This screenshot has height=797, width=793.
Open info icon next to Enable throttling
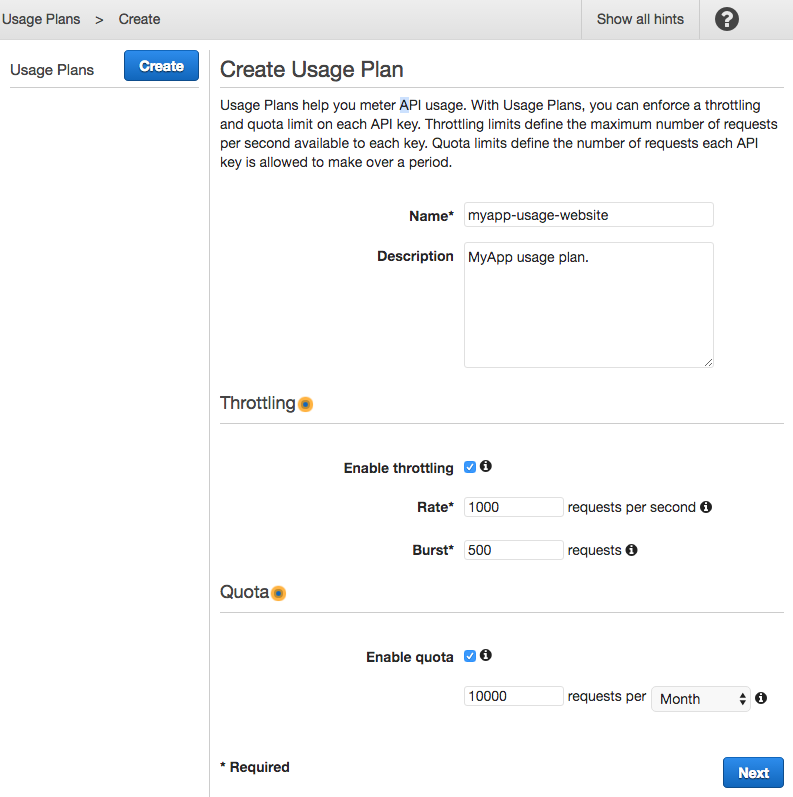tap(485, 466)
